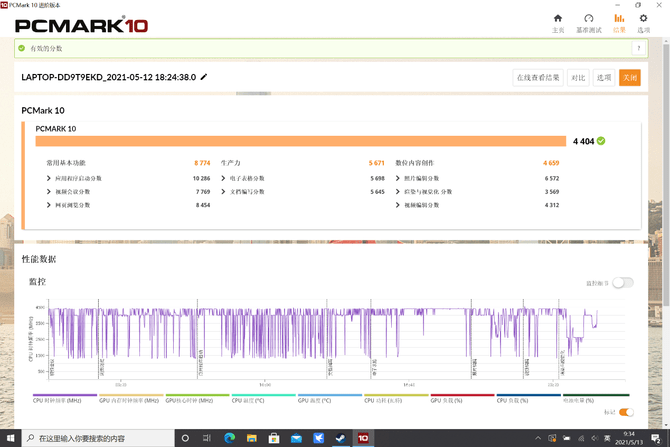Image resolution: width=670 pixels, height=447 pixels.
Task: Click the battery level legend color bar
Action: (x=596, y=395)
